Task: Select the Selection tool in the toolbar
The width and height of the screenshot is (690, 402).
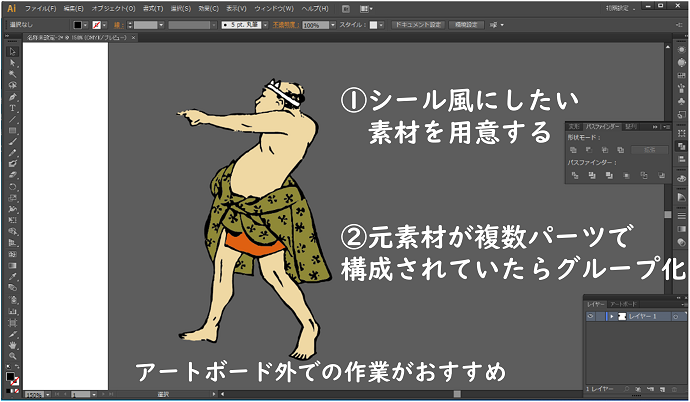Action: pos(12,51)
